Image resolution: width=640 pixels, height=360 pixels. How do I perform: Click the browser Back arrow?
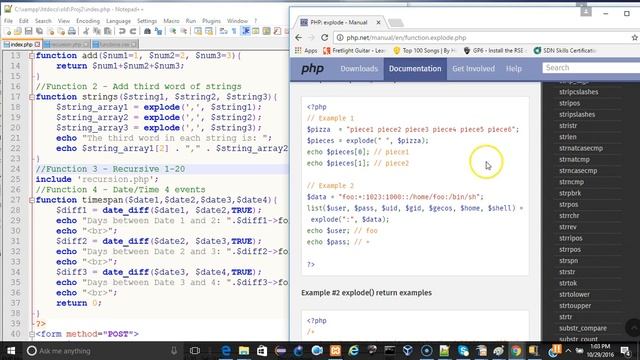299,38
